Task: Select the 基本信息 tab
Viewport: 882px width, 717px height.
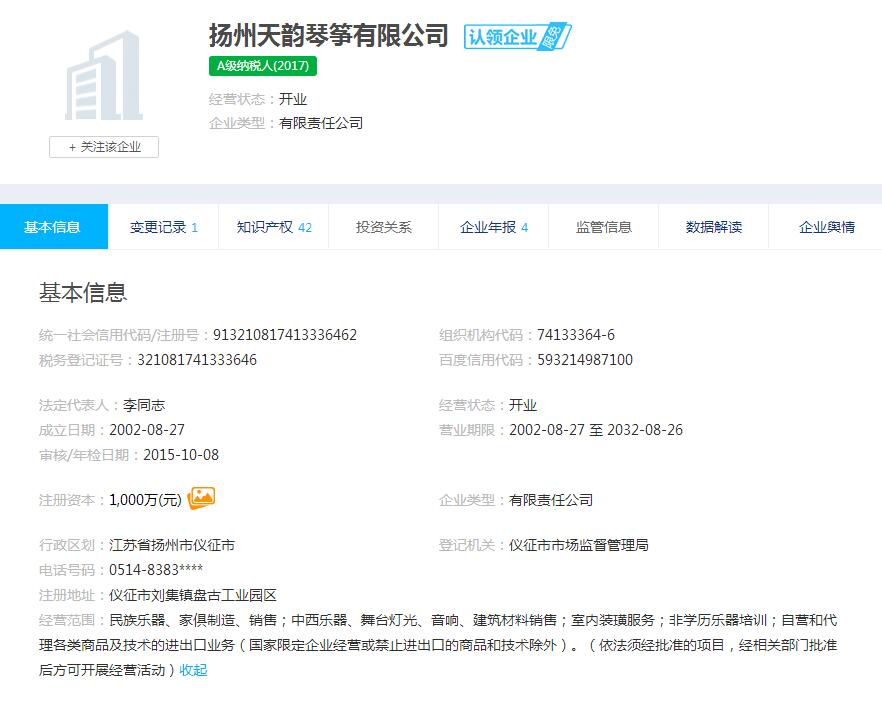Action: pos(54,227)
